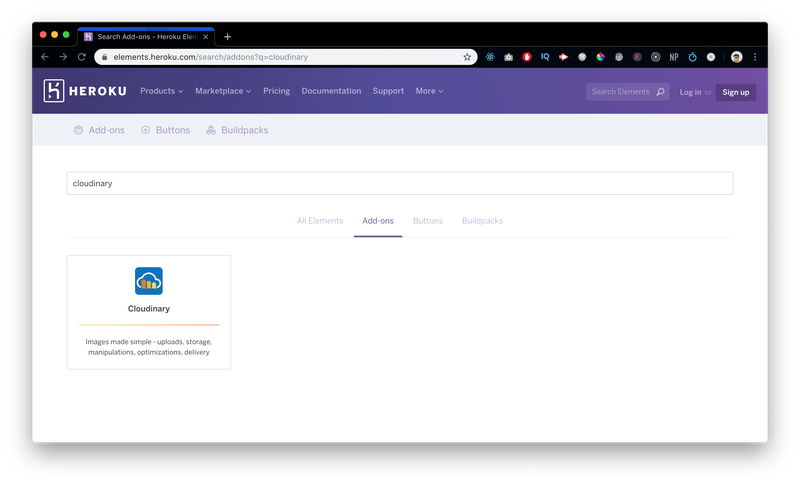Click the address bar URL
800x485 pixels.
(x=211, y=57)
